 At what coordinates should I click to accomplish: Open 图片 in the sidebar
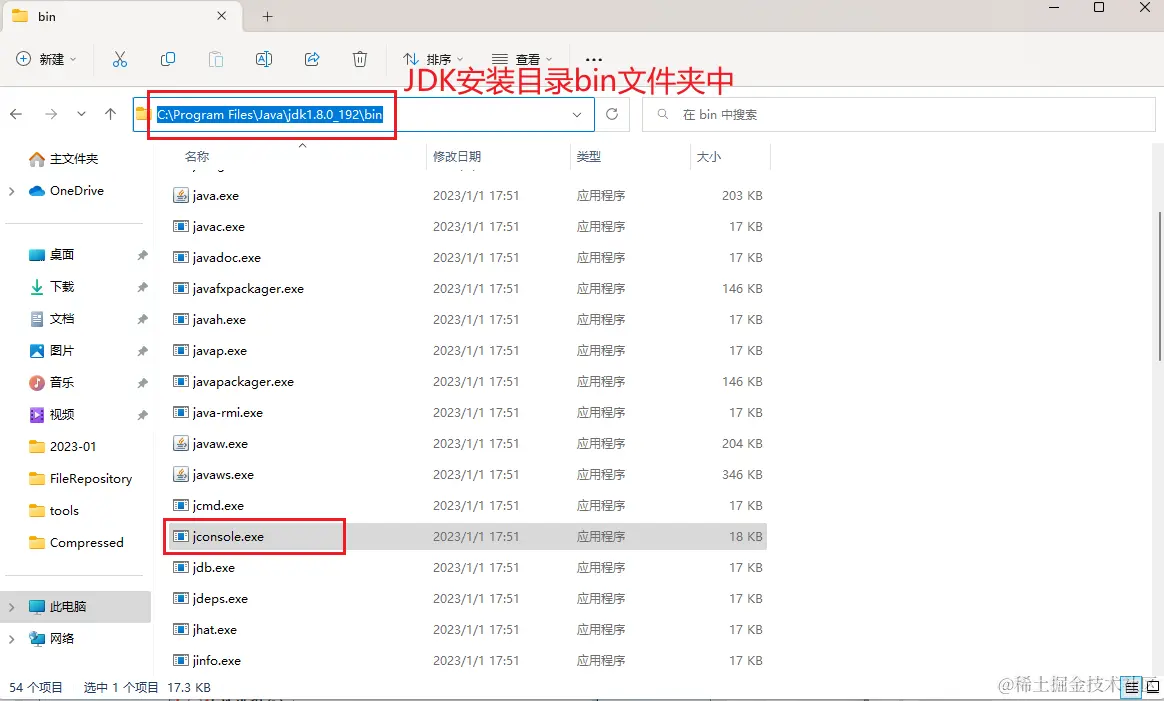click(51, 350)
